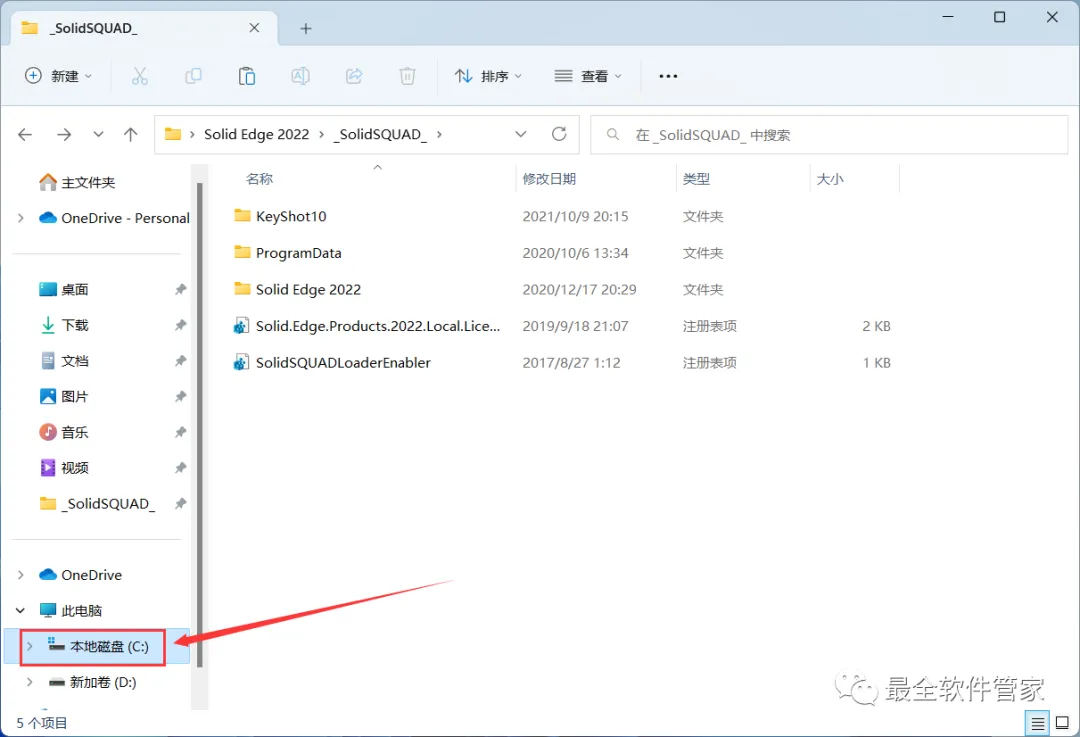Open 下载 Downloads quick access
This screenshot has height=737, width=1080.
(x=64, y=325)
